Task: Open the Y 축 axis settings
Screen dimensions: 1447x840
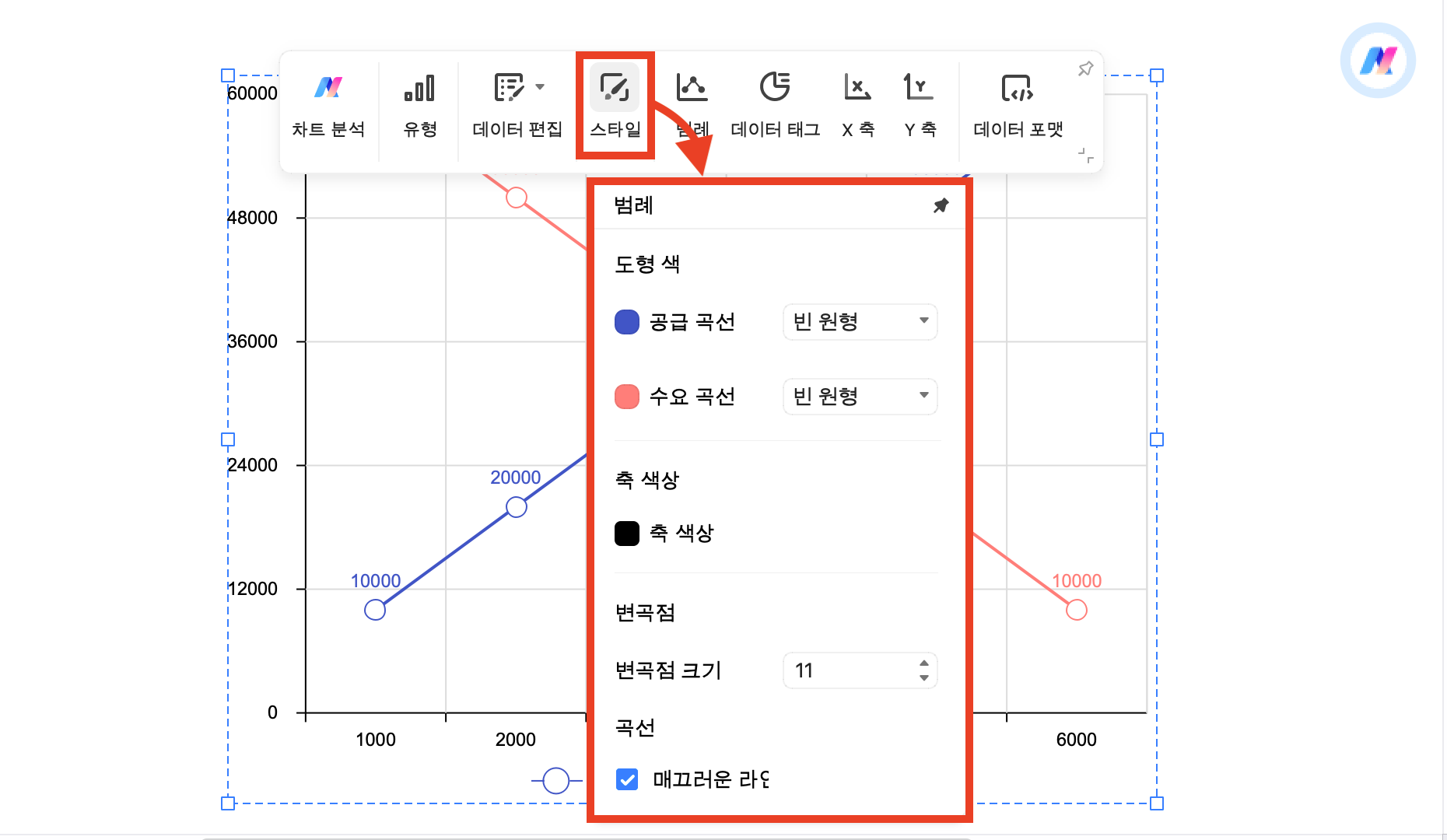Action: (920, 107)
